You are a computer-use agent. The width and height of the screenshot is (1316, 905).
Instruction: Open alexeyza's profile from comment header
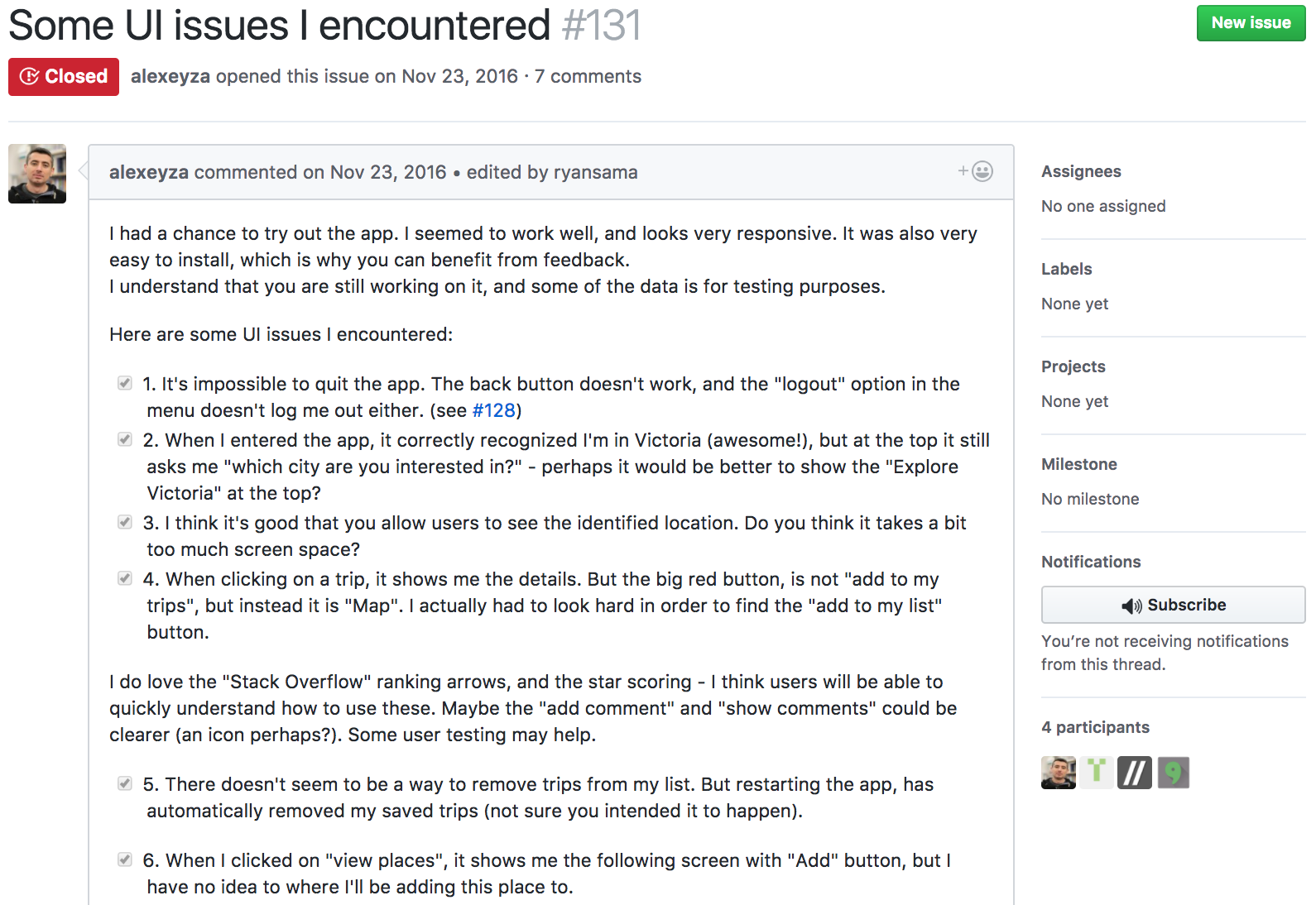[149, 172]
